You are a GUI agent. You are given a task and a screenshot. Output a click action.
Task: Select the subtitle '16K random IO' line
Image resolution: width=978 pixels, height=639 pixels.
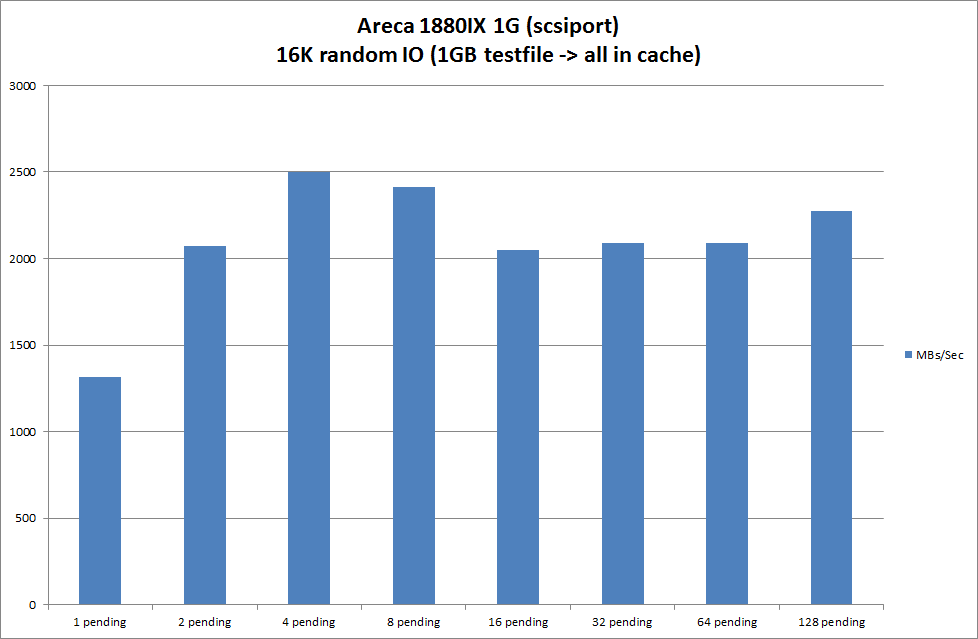tap(488, 55)
